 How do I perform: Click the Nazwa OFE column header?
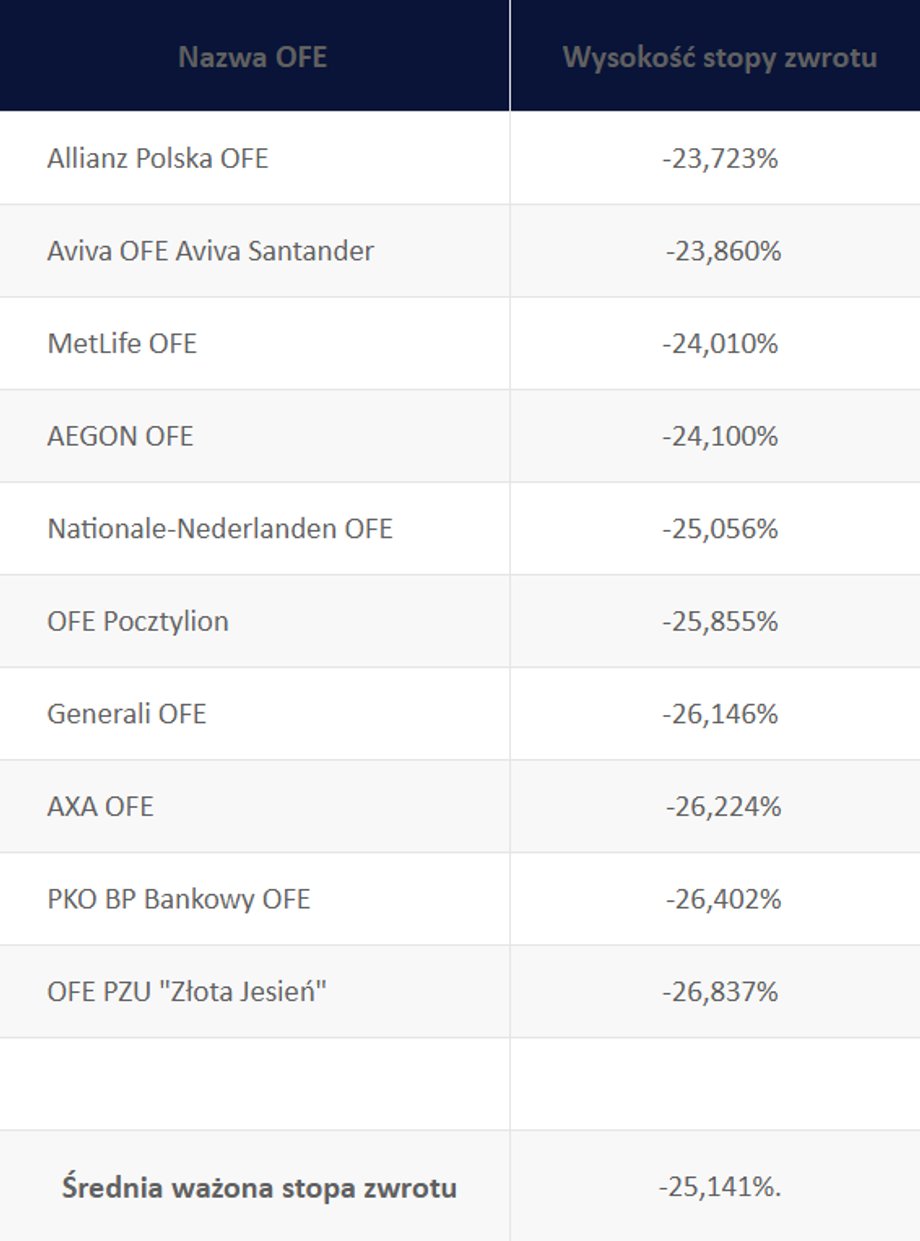253,57
